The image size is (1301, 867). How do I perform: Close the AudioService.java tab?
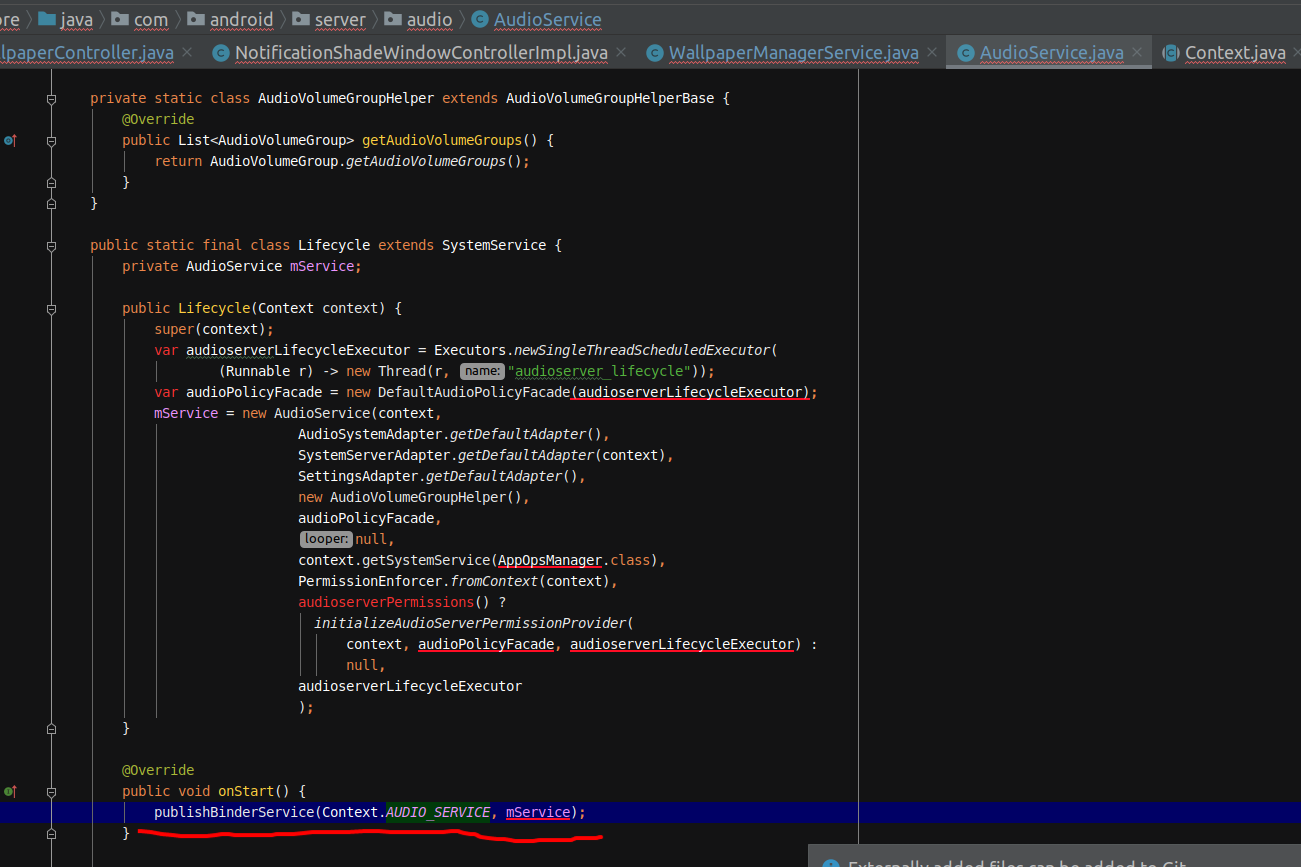coord(1138,52)
